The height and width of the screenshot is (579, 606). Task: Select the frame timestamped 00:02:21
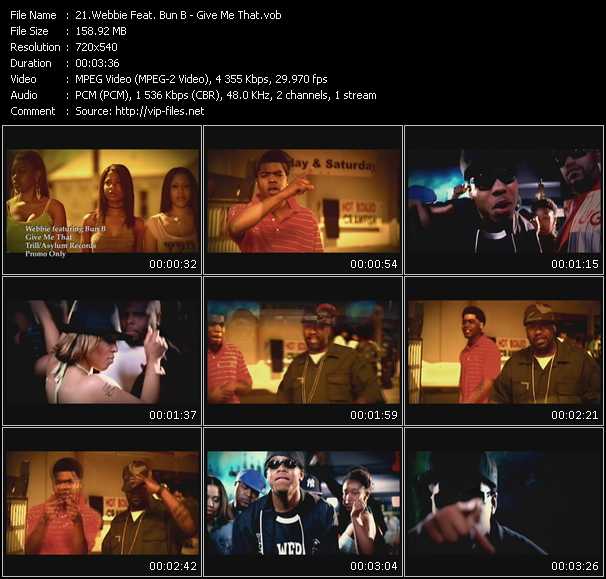pos(504,351)
